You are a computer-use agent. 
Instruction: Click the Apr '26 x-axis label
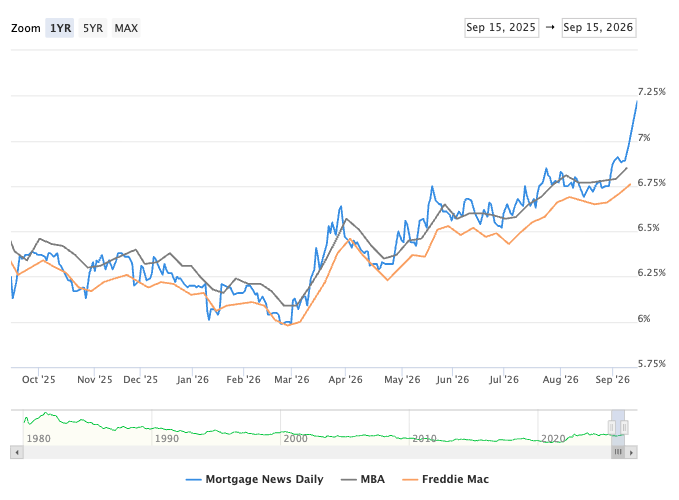pyautogui.click(x=345, y=380)
